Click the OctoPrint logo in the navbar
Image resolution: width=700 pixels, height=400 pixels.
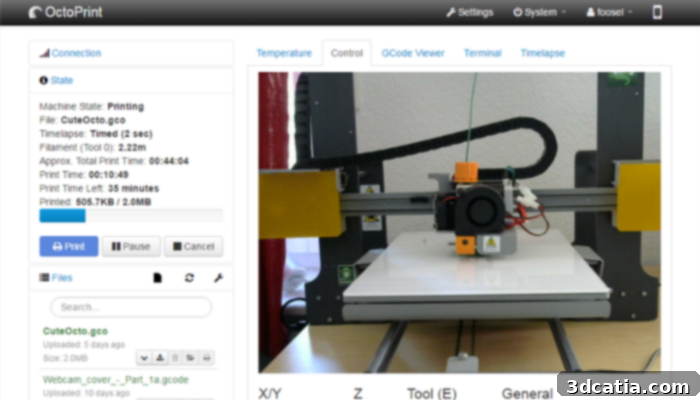point(66,12)
